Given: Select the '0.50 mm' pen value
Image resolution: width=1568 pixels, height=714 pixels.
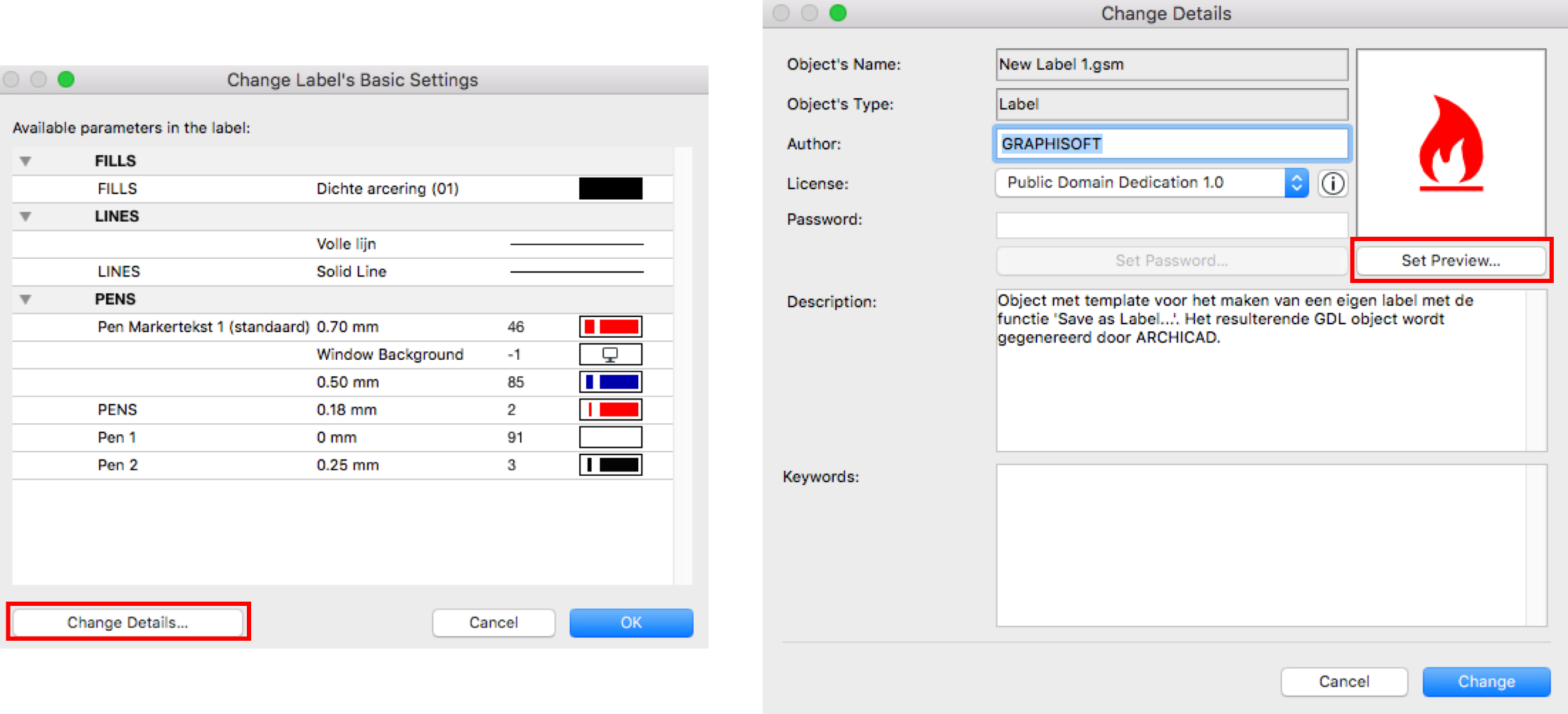Looking at the screenshot, I should coord(348,382).
